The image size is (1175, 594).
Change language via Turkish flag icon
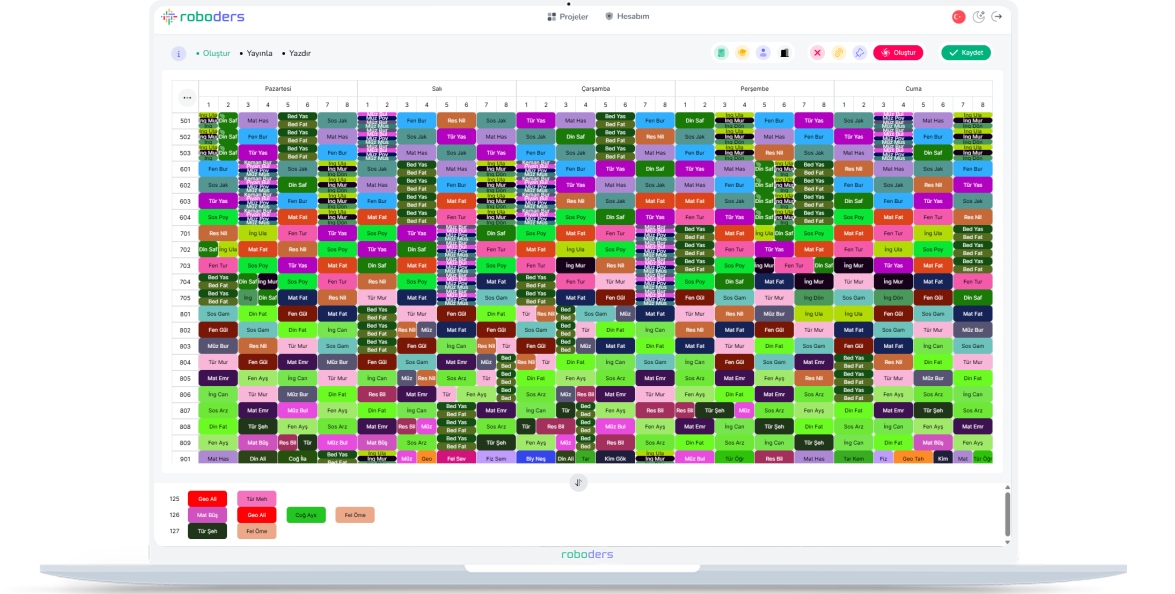pos(958,16)
